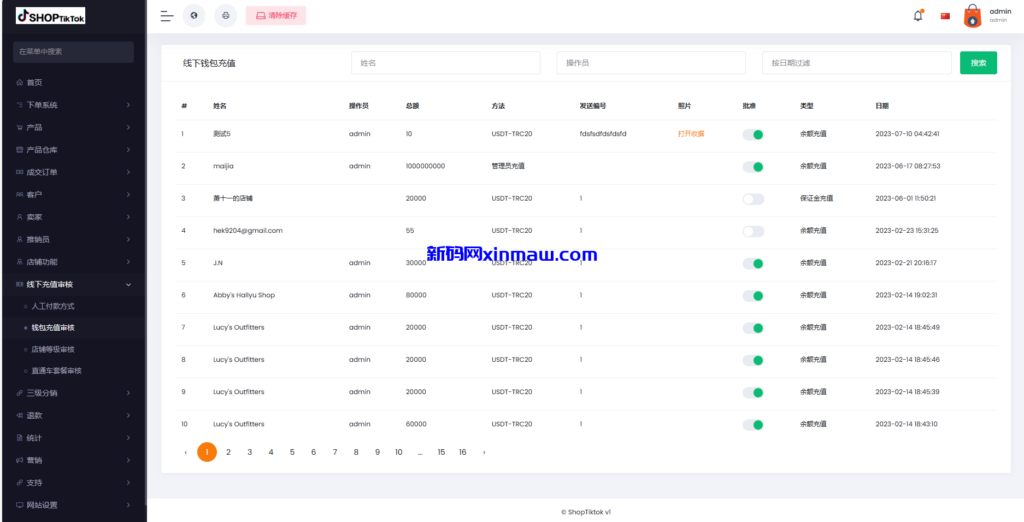Click the icon beside 推销员

(x=20, y=240)
